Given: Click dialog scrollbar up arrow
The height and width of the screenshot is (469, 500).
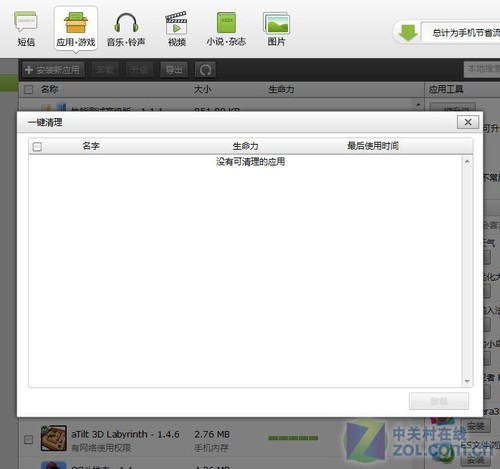Looking at the screenshot, I should (x=467, y=161).
